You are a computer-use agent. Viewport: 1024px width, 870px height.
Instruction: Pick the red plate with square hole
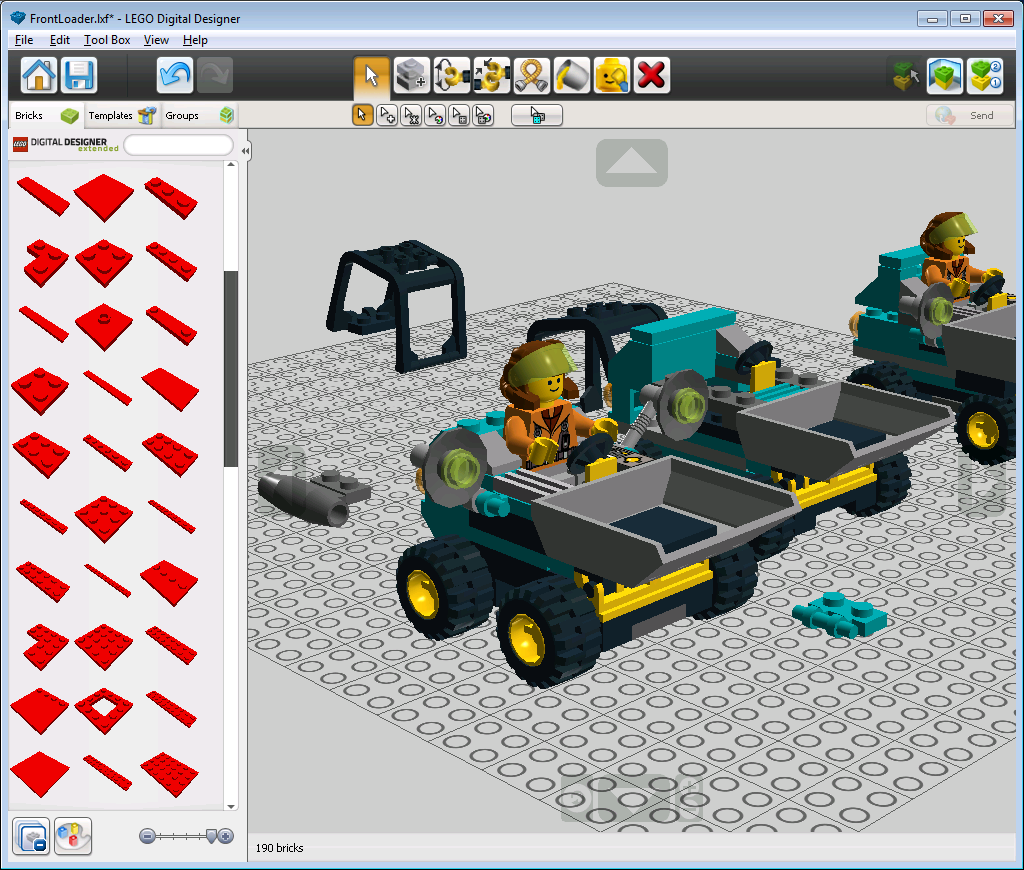104,710
